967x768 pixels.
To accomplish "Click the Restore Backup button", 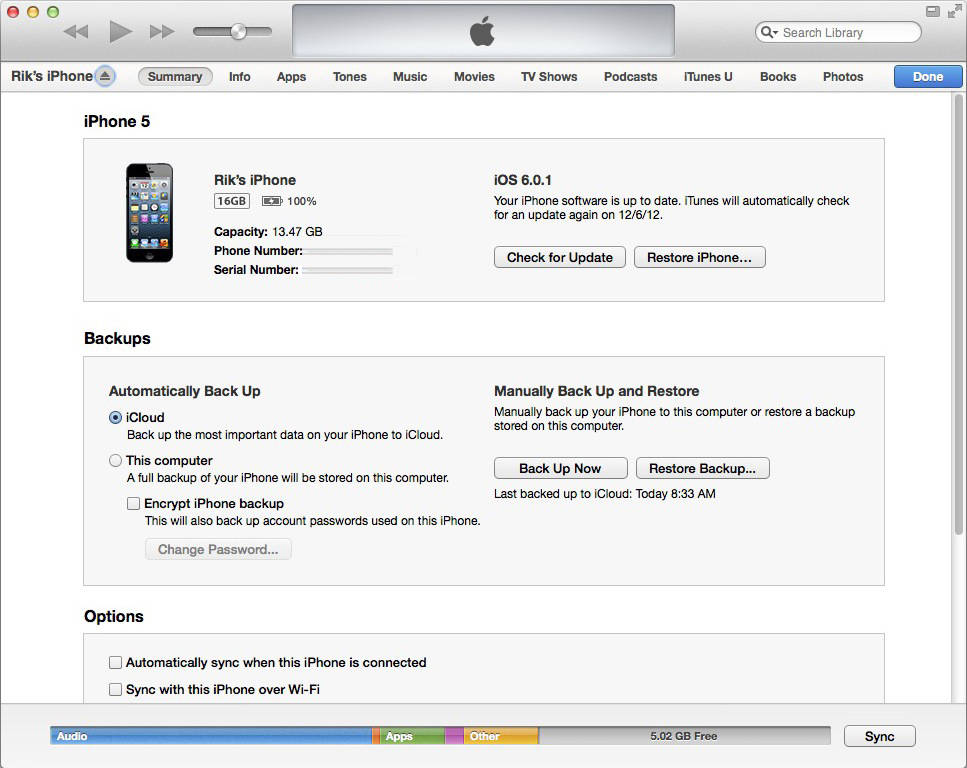I will click(702, 468).
